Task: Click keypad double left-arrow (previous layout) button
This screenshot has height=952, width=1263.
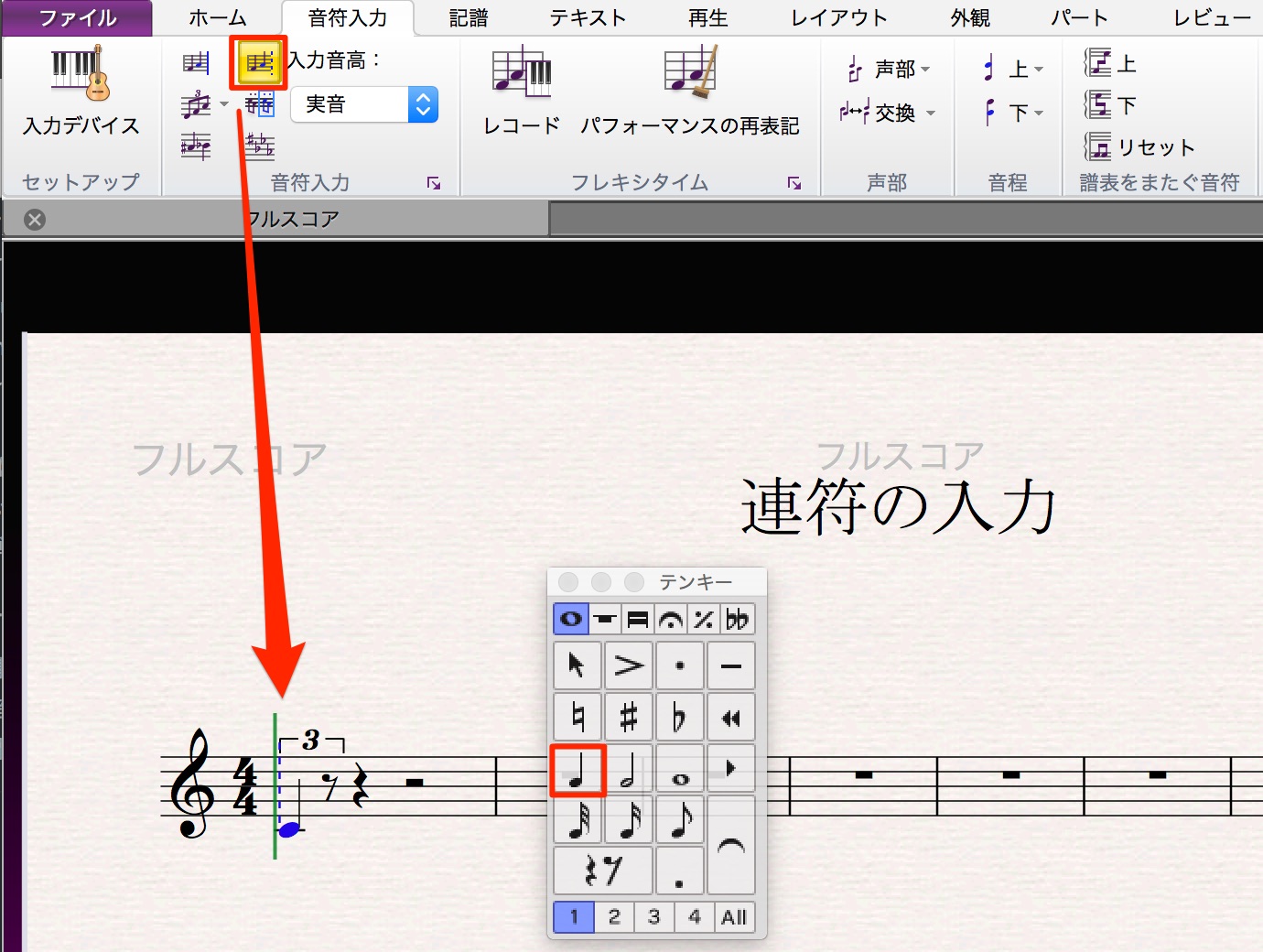Action: point(731,717)
